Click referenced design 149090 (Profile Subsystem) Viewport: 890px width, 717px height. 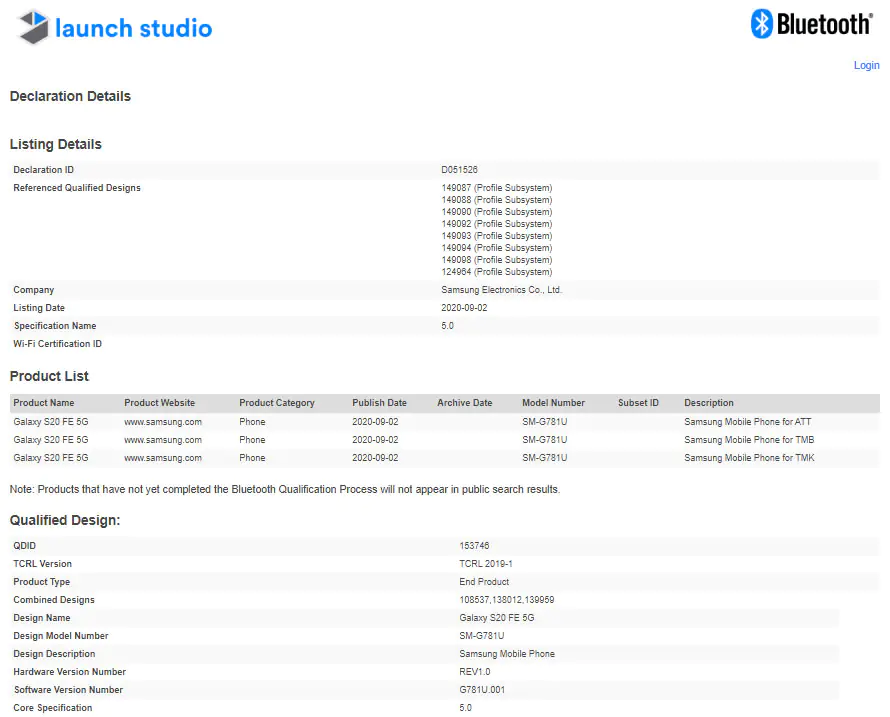(497, 212)
